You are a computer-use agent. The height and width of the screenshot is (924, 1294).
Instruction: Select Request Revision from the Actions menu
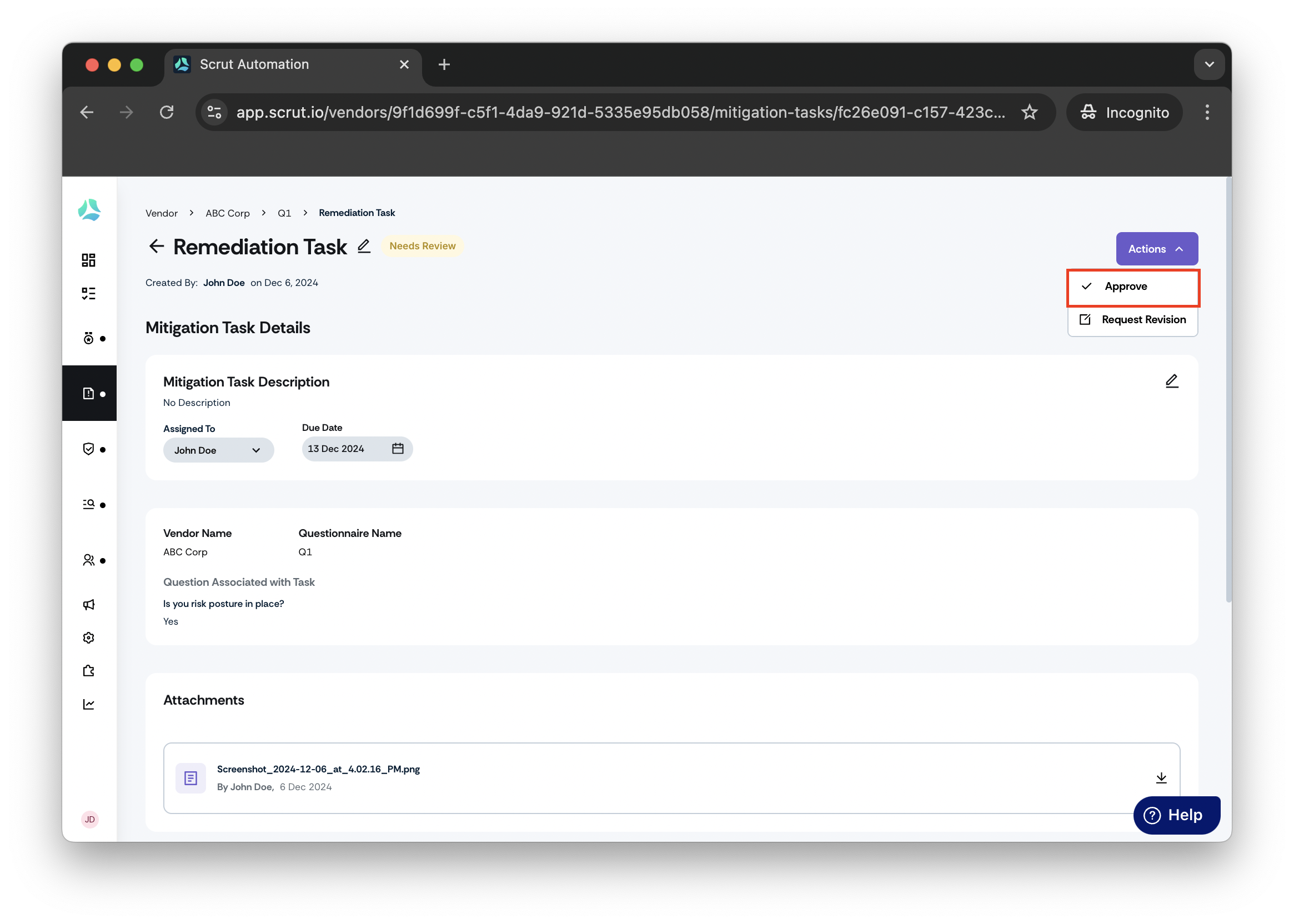click(1132, 320)
